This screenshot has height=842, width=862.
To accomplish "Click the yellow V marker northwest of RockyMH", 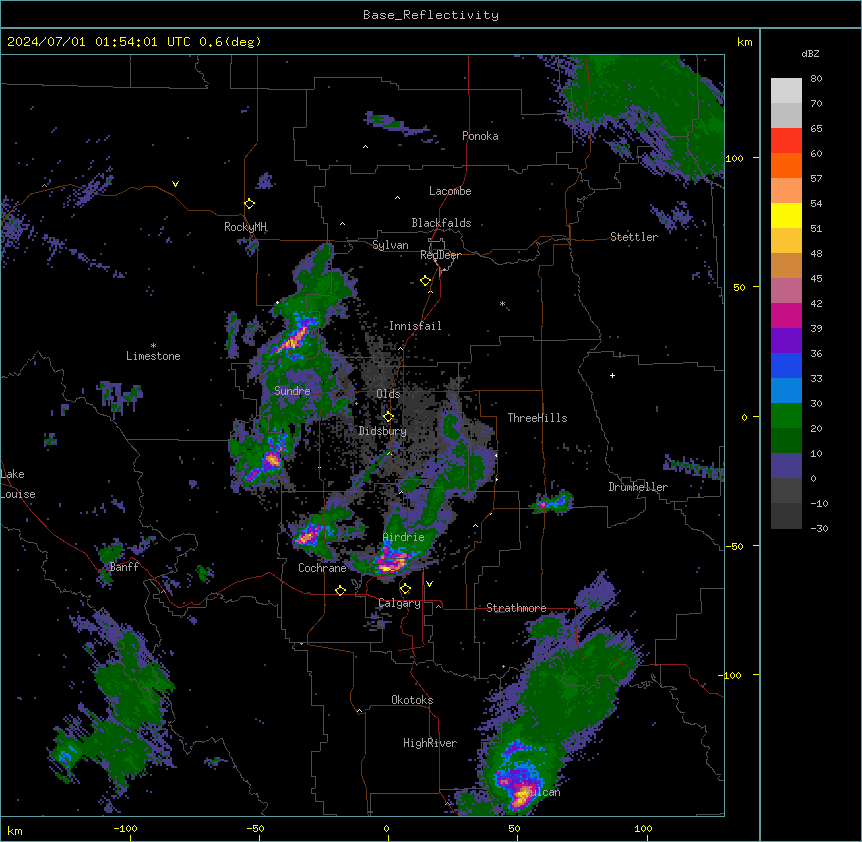I will (x=175, y=184).
